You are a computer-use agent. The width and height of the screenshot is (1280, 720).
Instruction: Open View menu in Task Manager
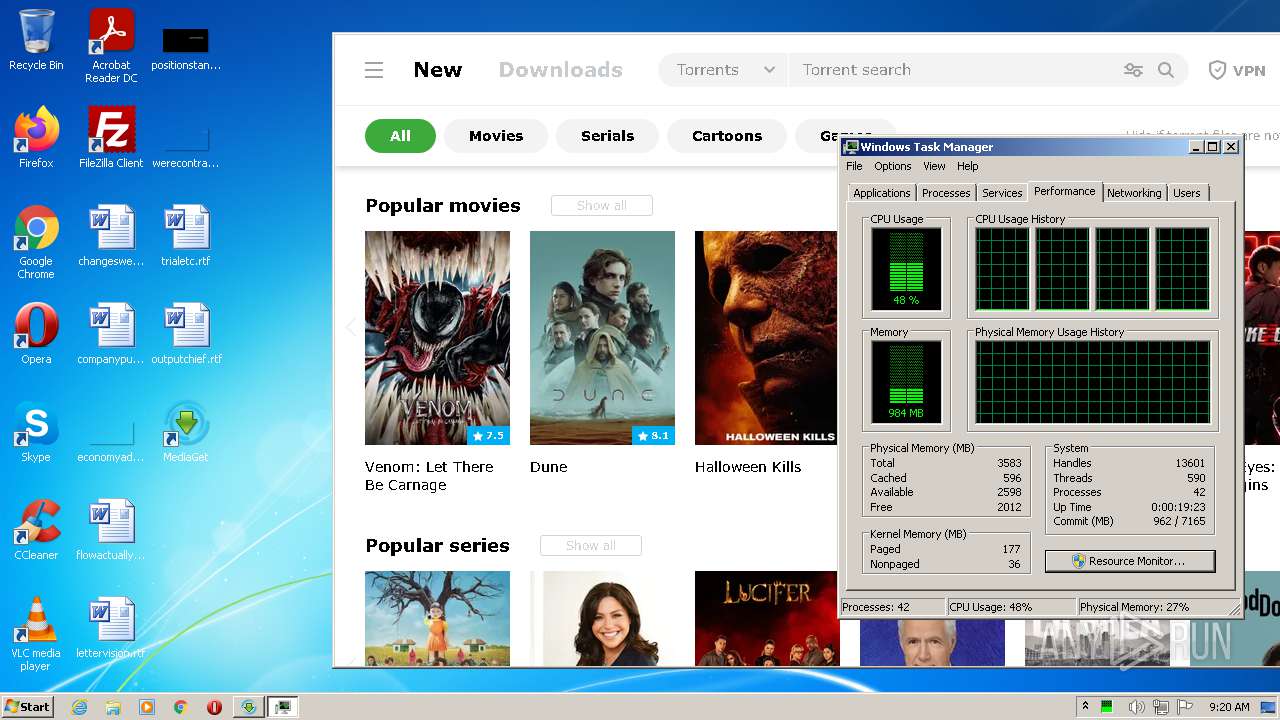(934, 166)
